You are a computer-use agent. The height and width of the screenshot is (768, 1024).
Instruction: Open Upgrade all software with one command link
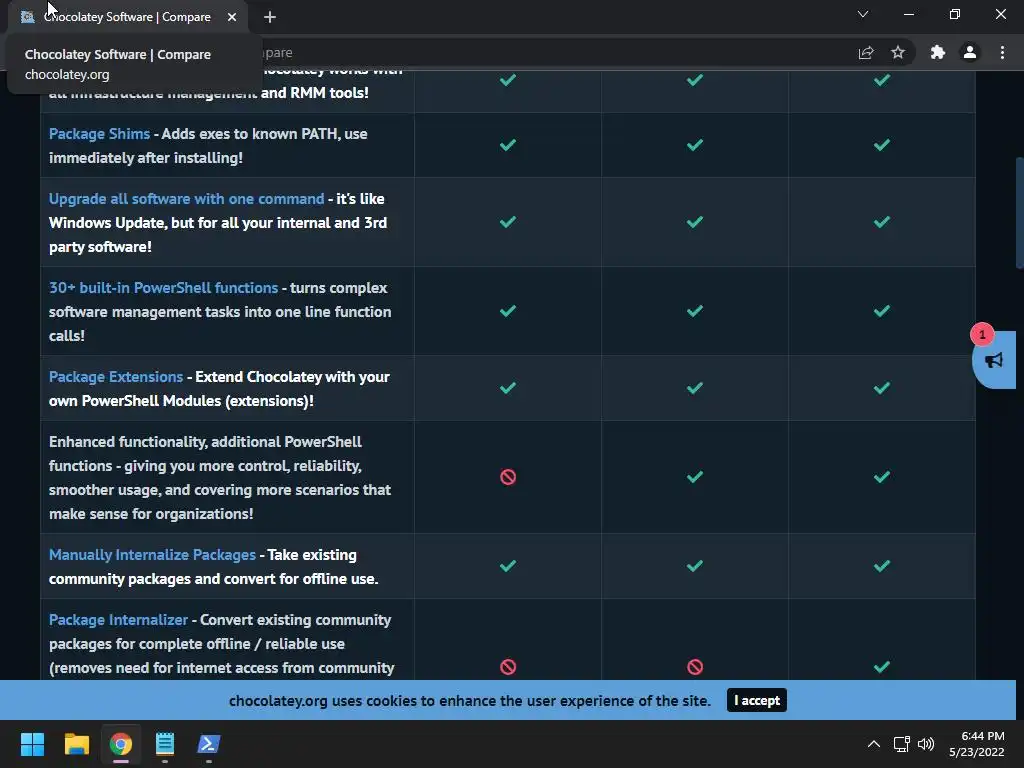coord(186,199)
